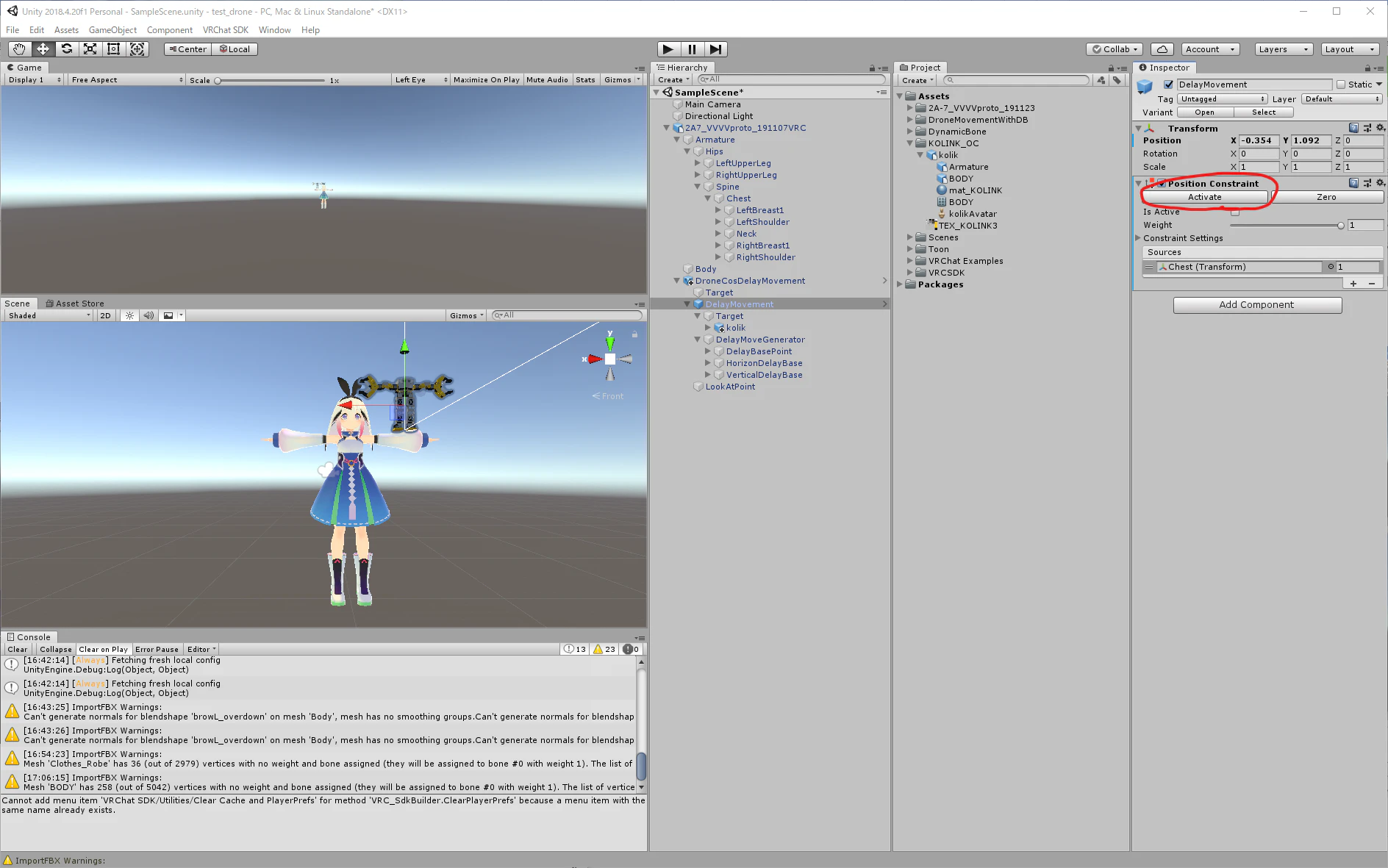1388x868 pixels.
Task: Click object picker for Chest source
Action: 1330,267
